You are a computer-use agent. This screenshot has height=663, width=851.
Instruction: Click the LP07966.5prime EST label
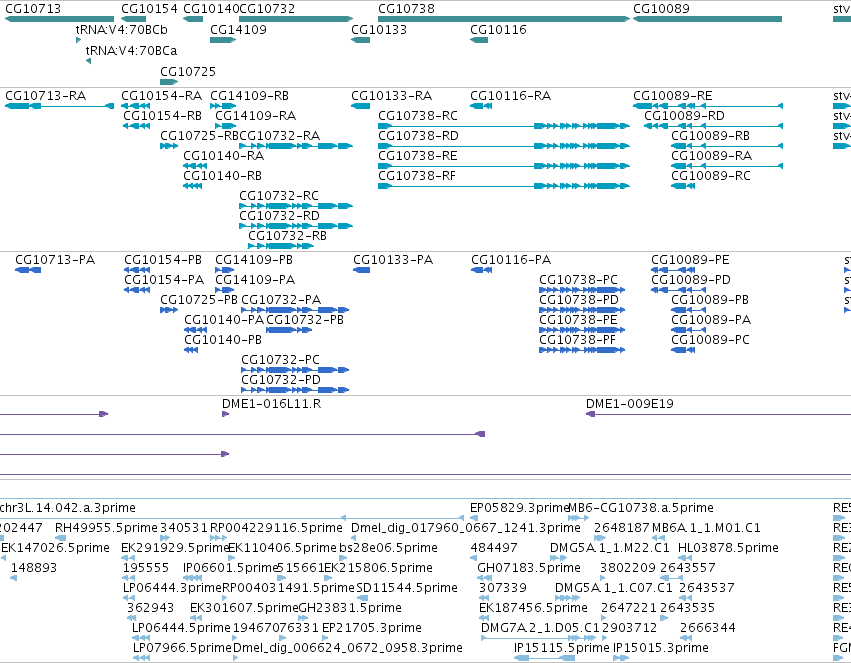pos(182,648)
